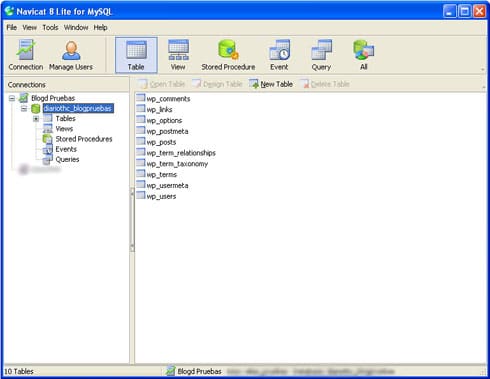Switch to the View objects toolbar button

(178, 55)
